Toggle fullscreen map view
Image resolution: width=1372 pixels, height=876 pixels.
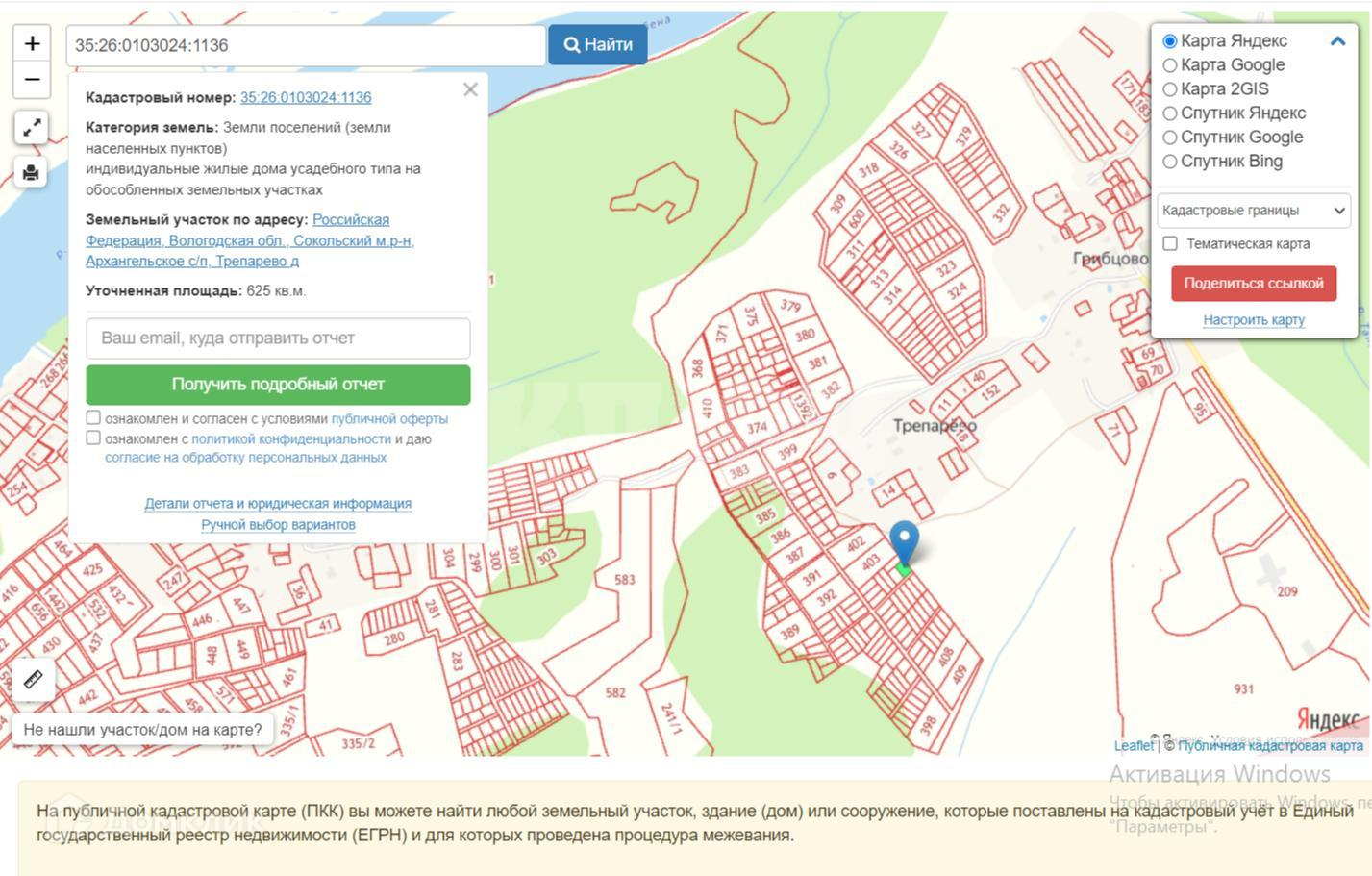point(32,128)
